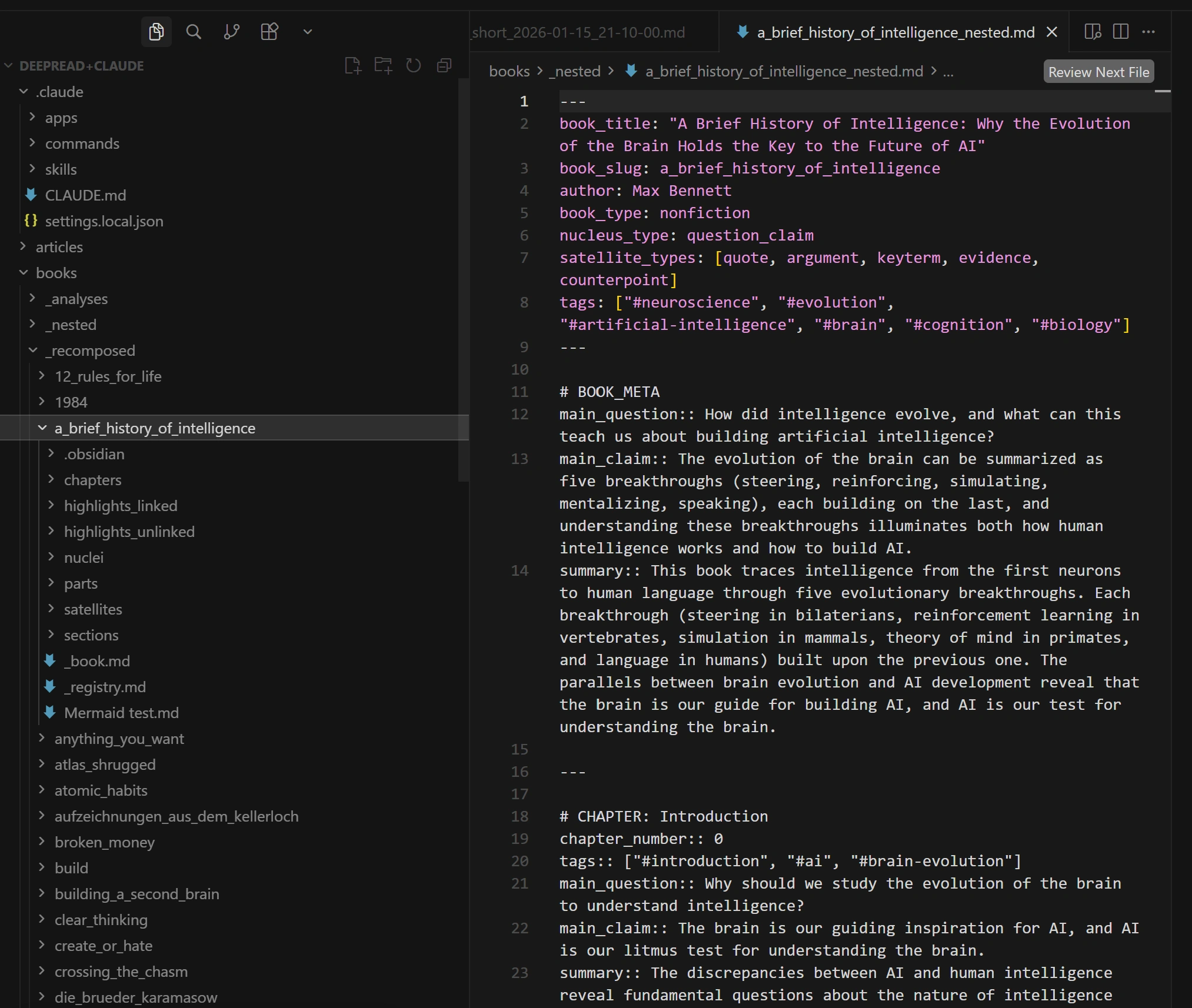Open the editor More Actions menu

pyautogui.click(x=1148, y=32)
